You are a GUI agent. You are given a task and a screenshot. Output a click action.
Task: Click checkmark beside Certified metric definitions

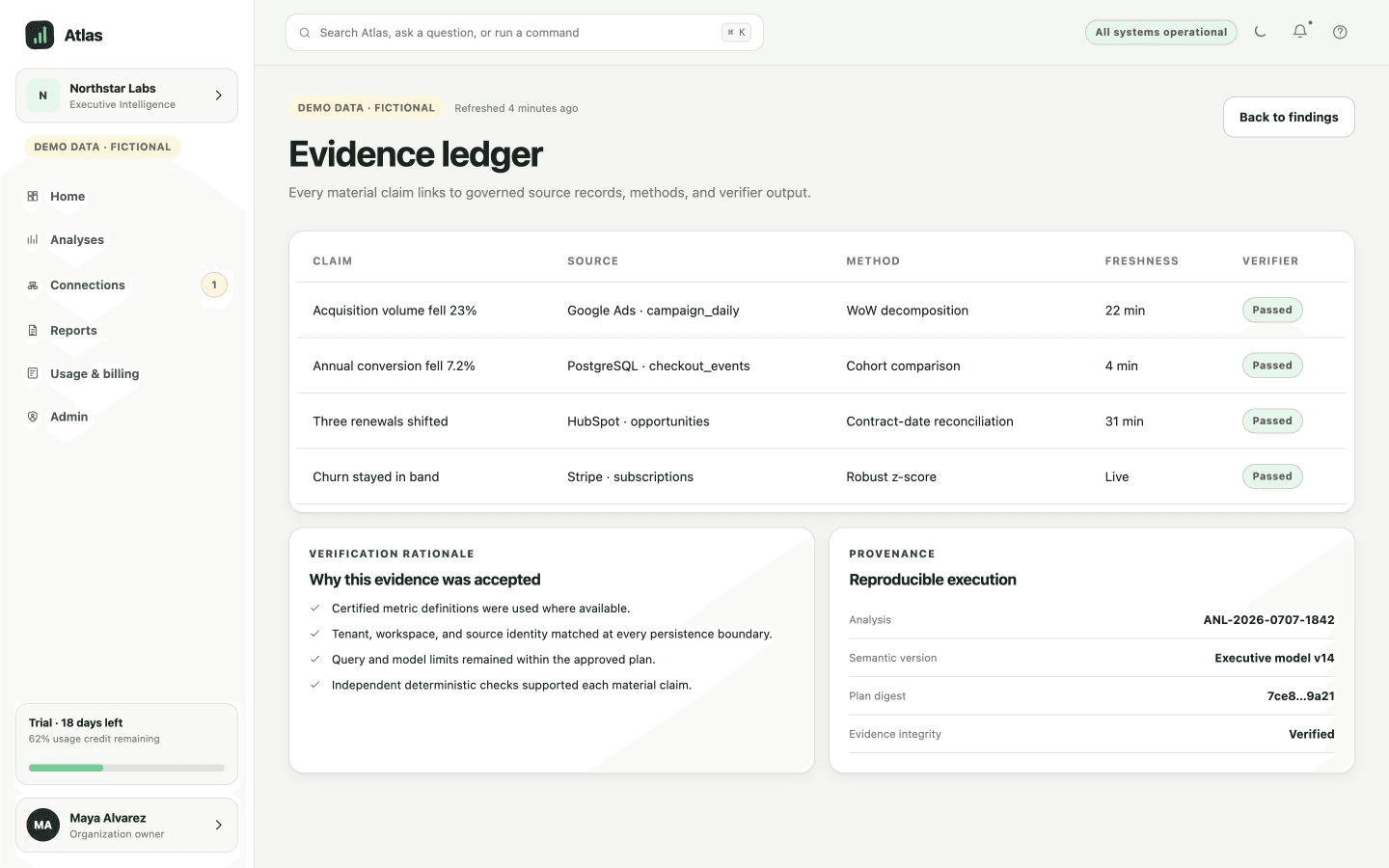315,609
